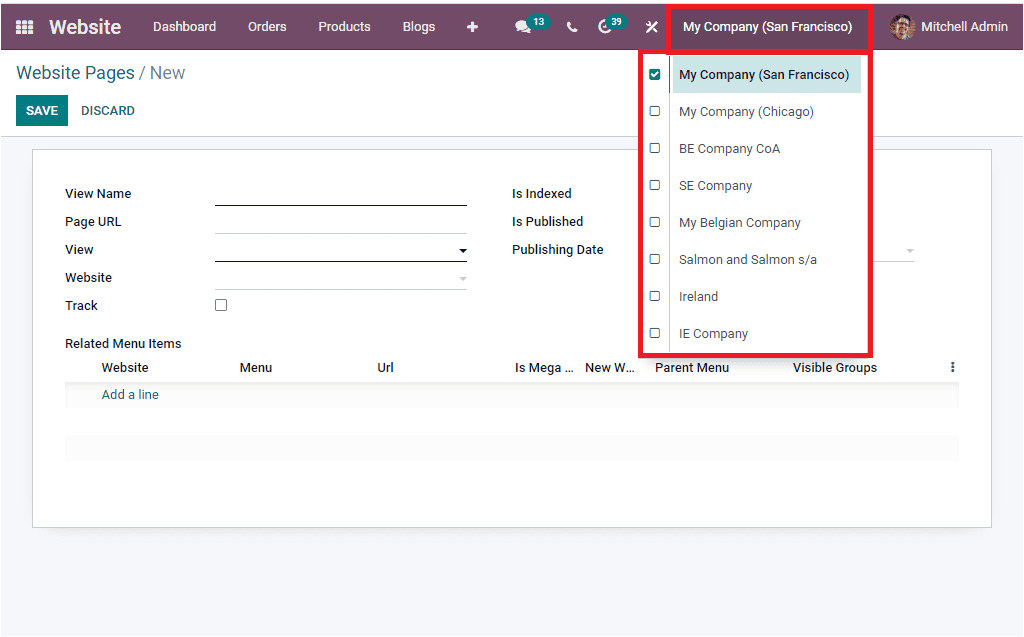Open the Products menu
1024x637 pixels.
tap(344, 27)
